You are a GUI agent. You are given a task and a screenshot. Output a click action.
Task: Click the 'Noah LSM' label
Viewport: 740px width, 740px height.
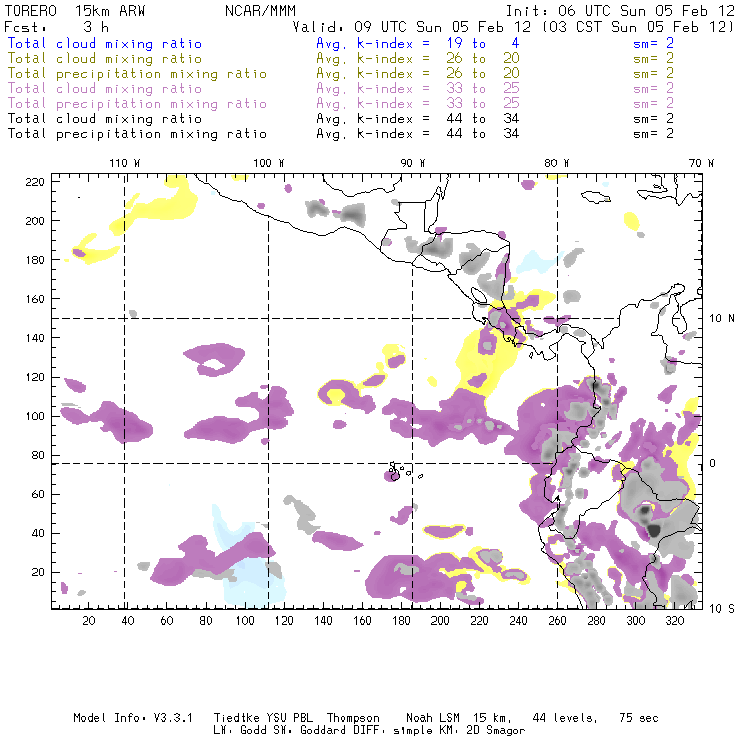pos(433,718)
